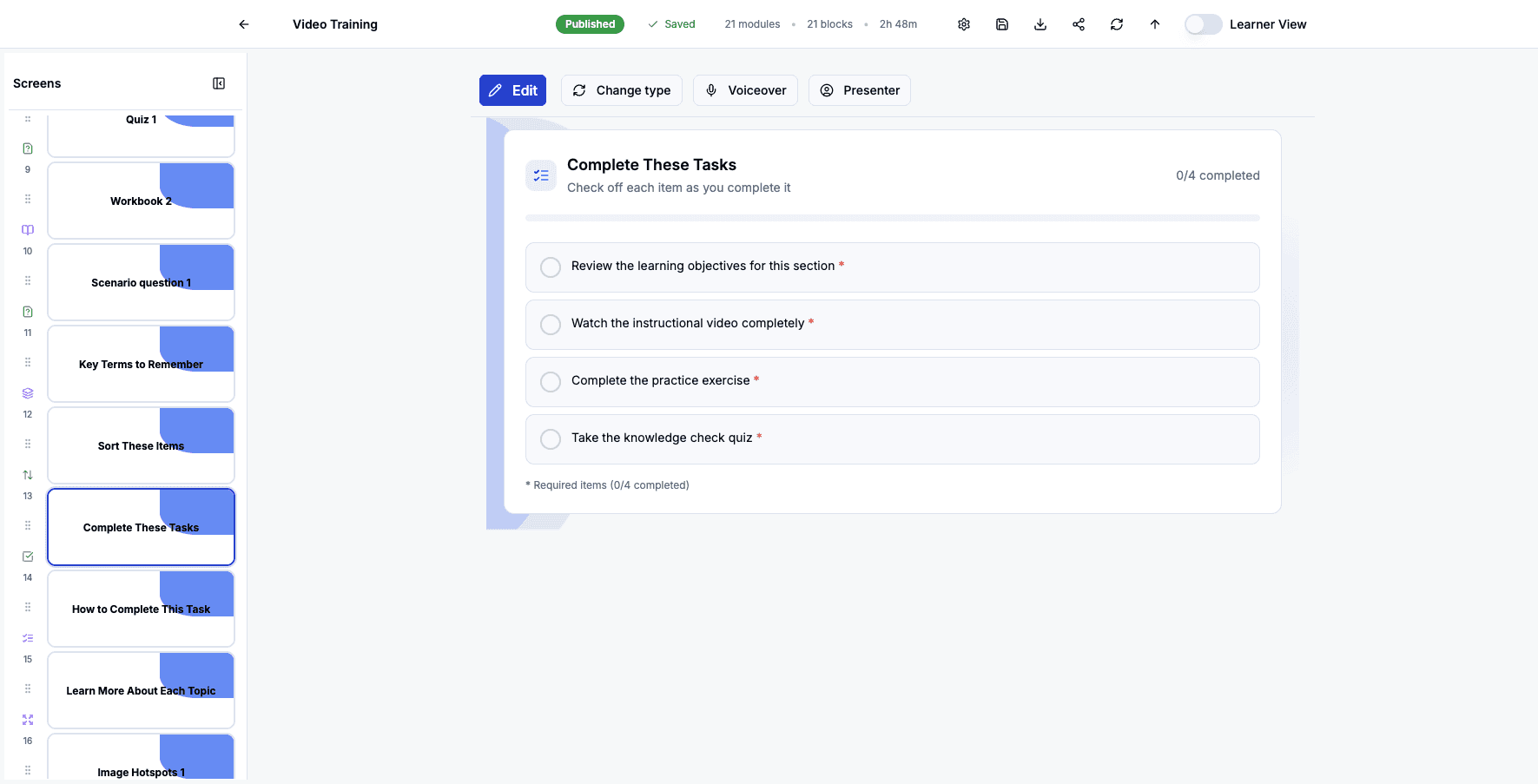This screenshot has width=1538, height=784.
Task: Open the Voiceover button
Action: (745, 90)
